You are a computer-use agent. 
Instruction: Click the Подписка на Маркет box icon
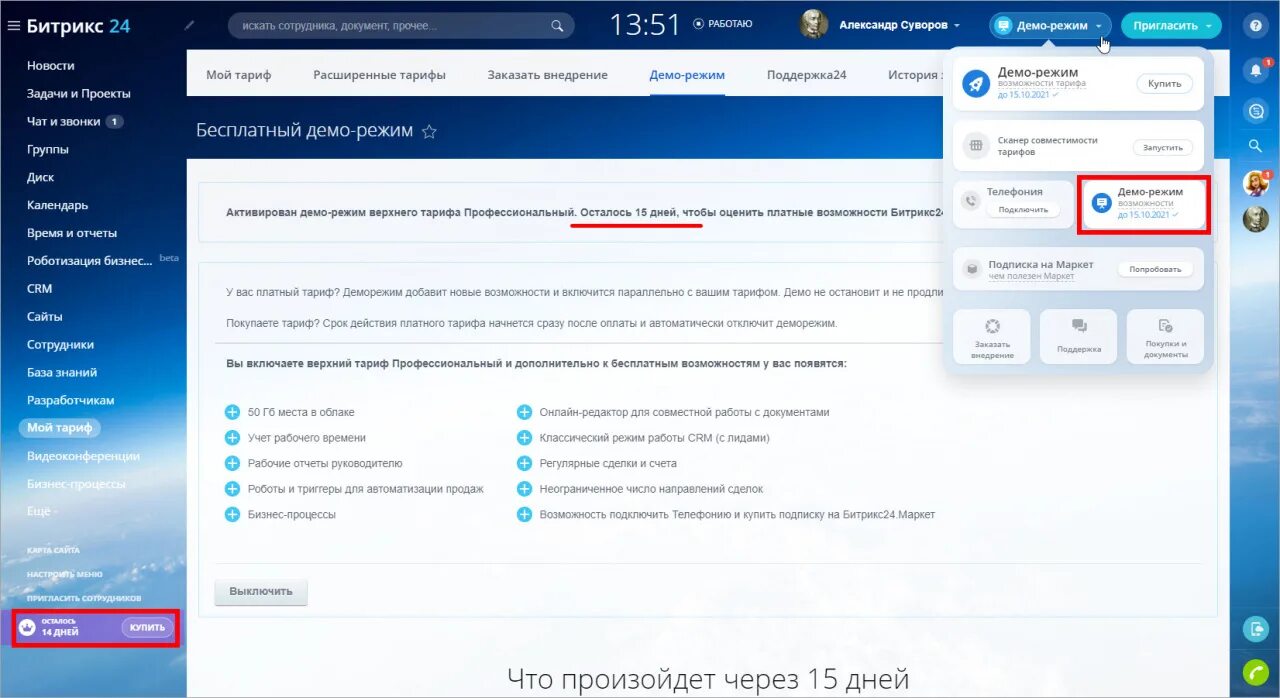tap(971, 269)
